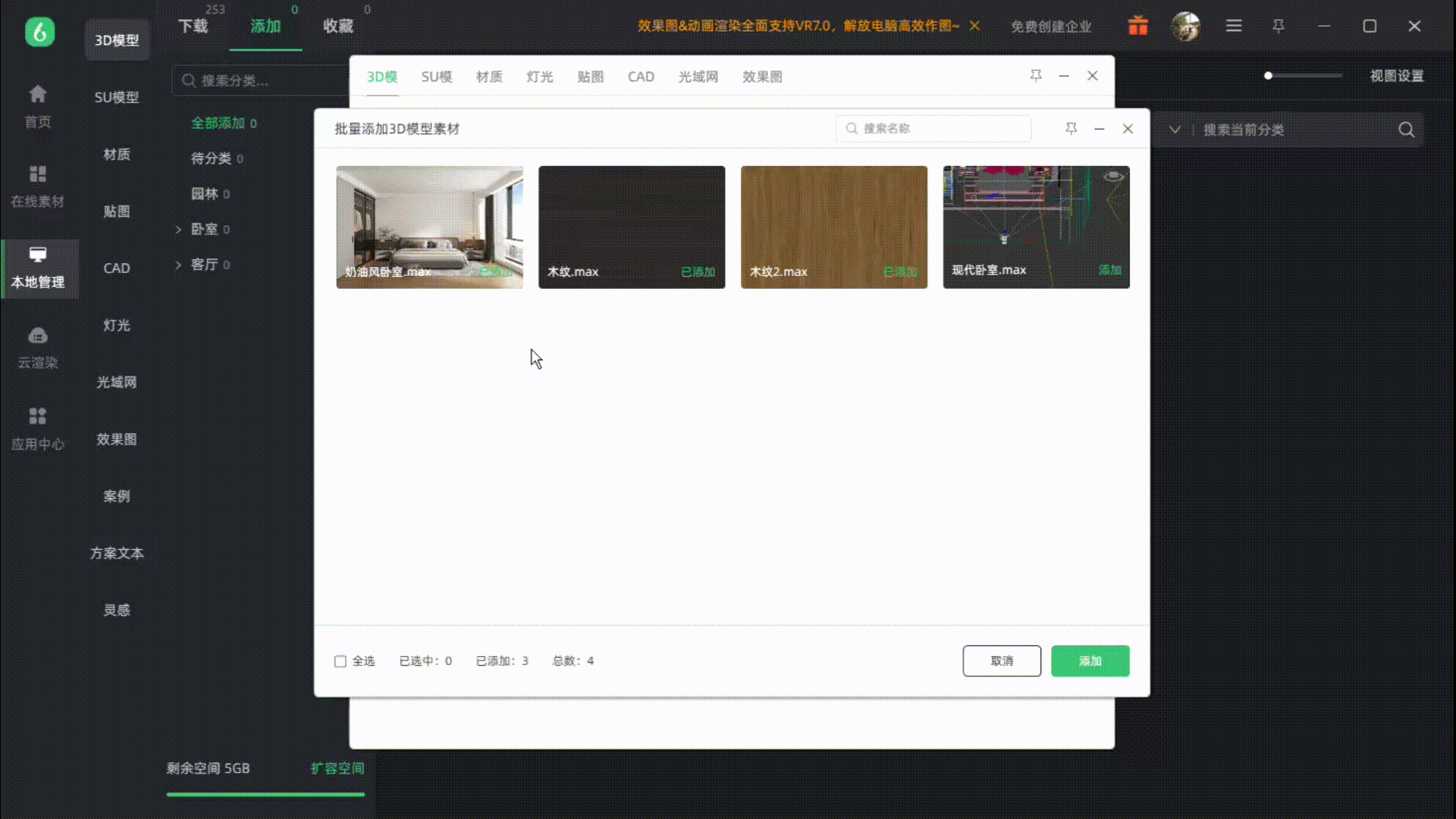Select the 光域网 tab in window

pyautogui.click(x=698, y=77)
